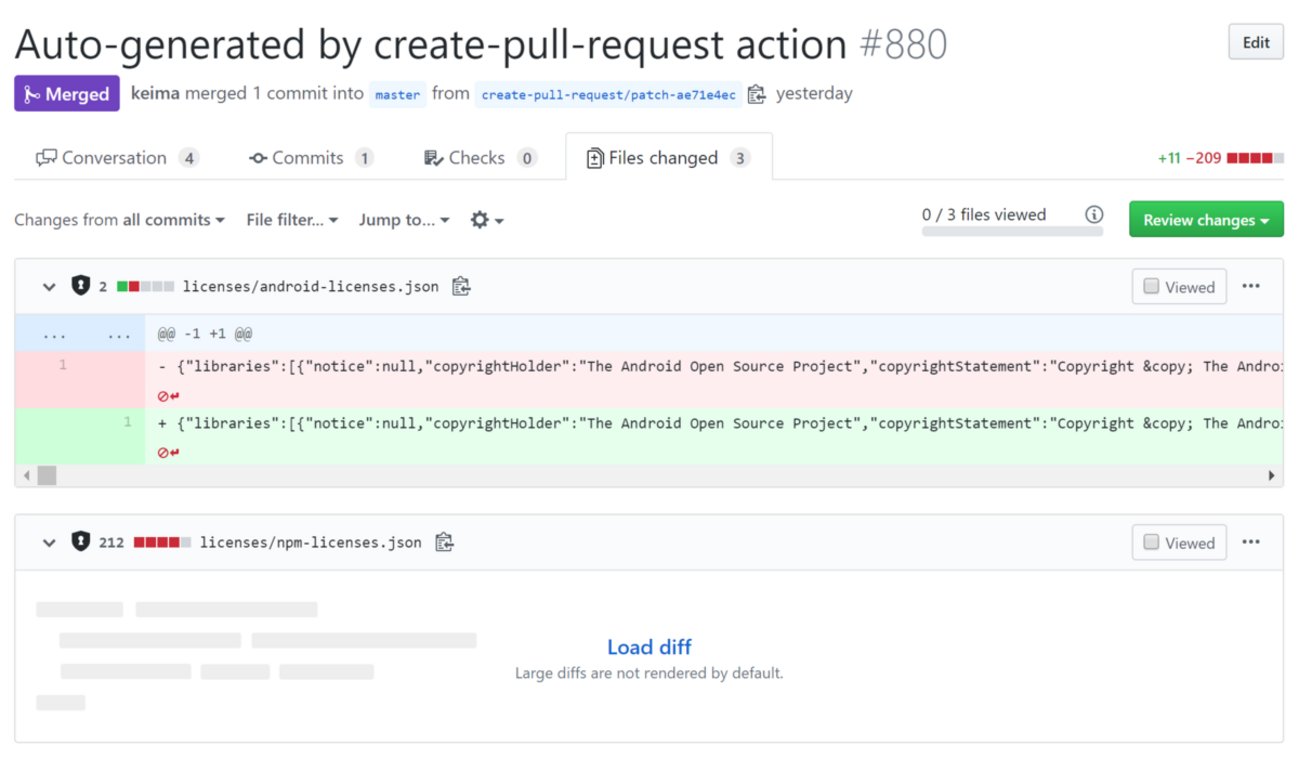Screen dimensions: 1299x758
Task: Click the shield icon beside npm-licenses.json
Action: point(81,542)
